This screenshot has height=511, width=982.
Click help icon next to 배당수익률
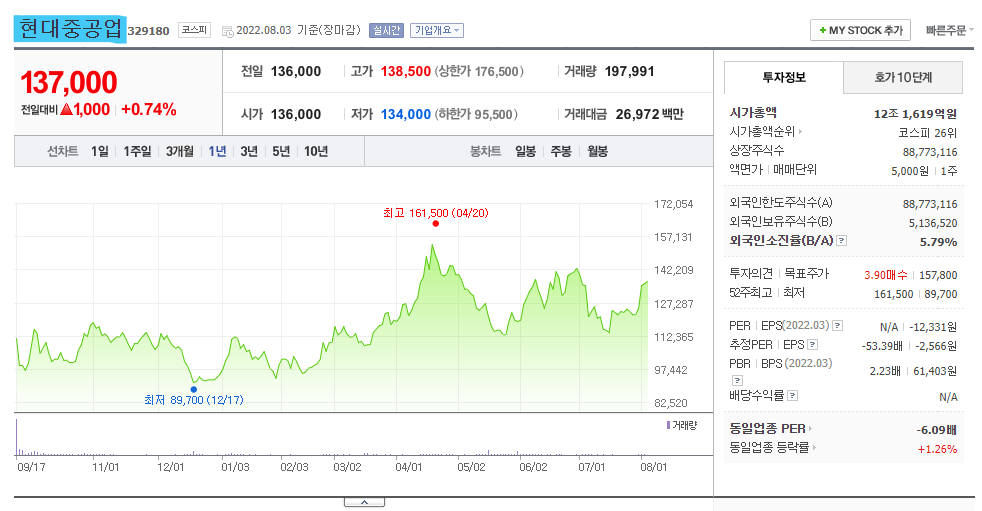[x=792, y=396]
